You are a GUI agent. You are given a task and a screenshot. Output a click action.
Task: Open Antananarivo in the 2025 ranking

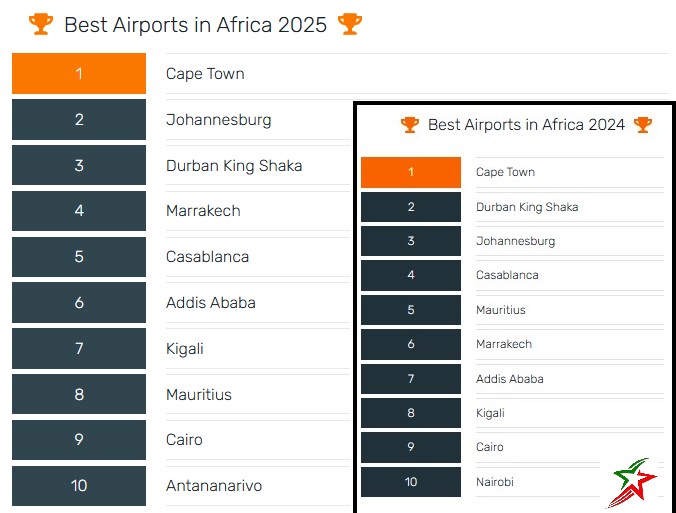coord(214,486)
